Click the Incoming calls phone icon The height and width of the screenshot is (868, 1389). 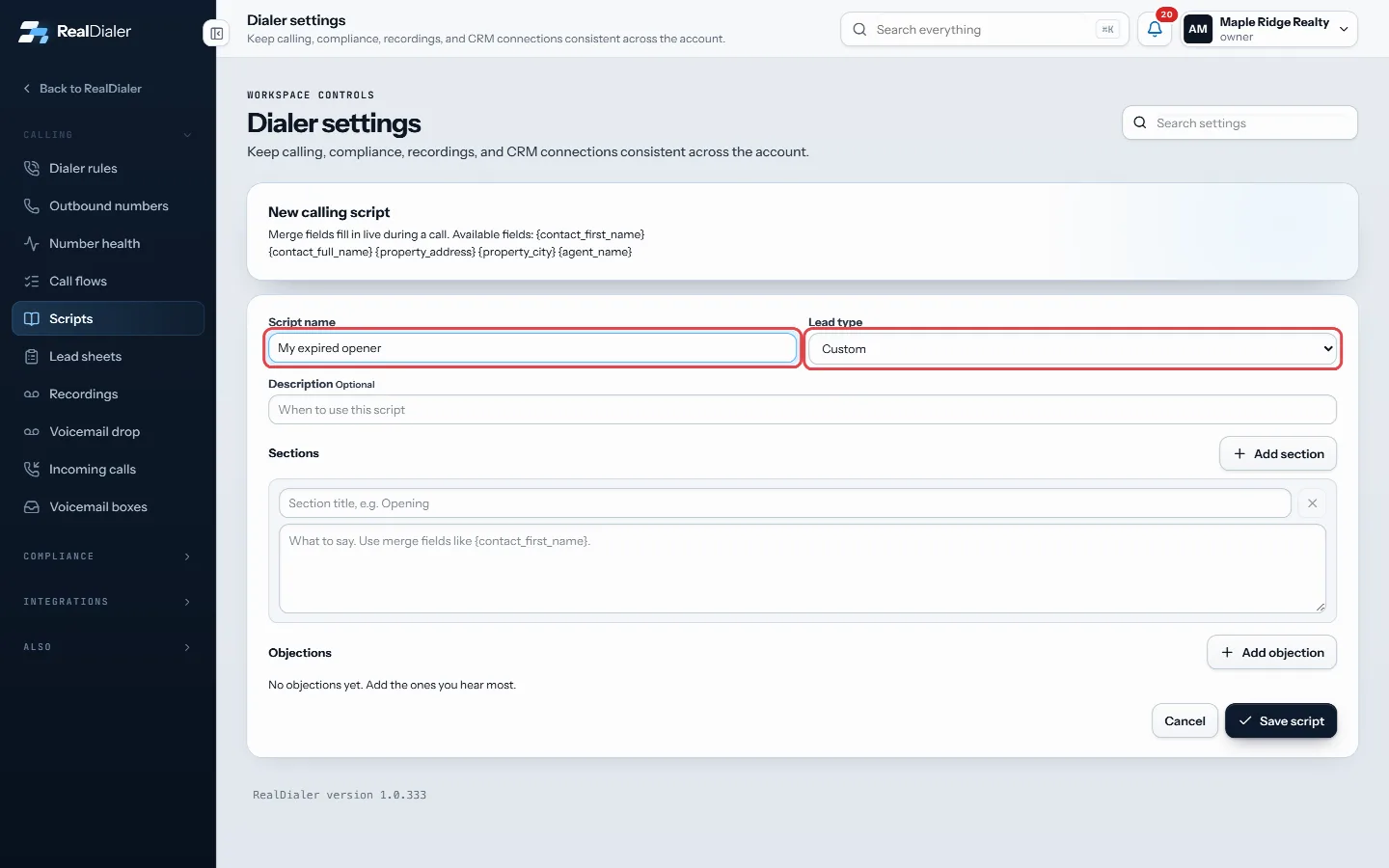coord(32,470)
